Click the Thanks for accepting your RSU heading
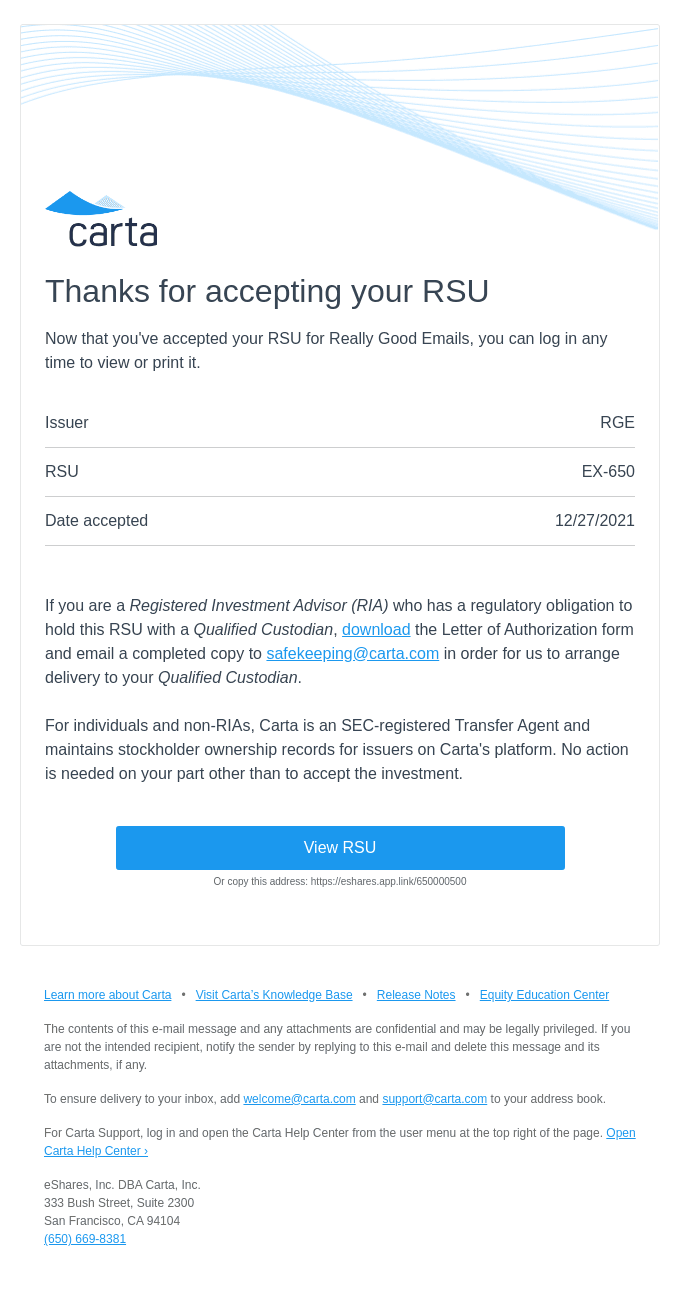The width and height of the screenshot is (680, 1296). [x=267, y=291]
